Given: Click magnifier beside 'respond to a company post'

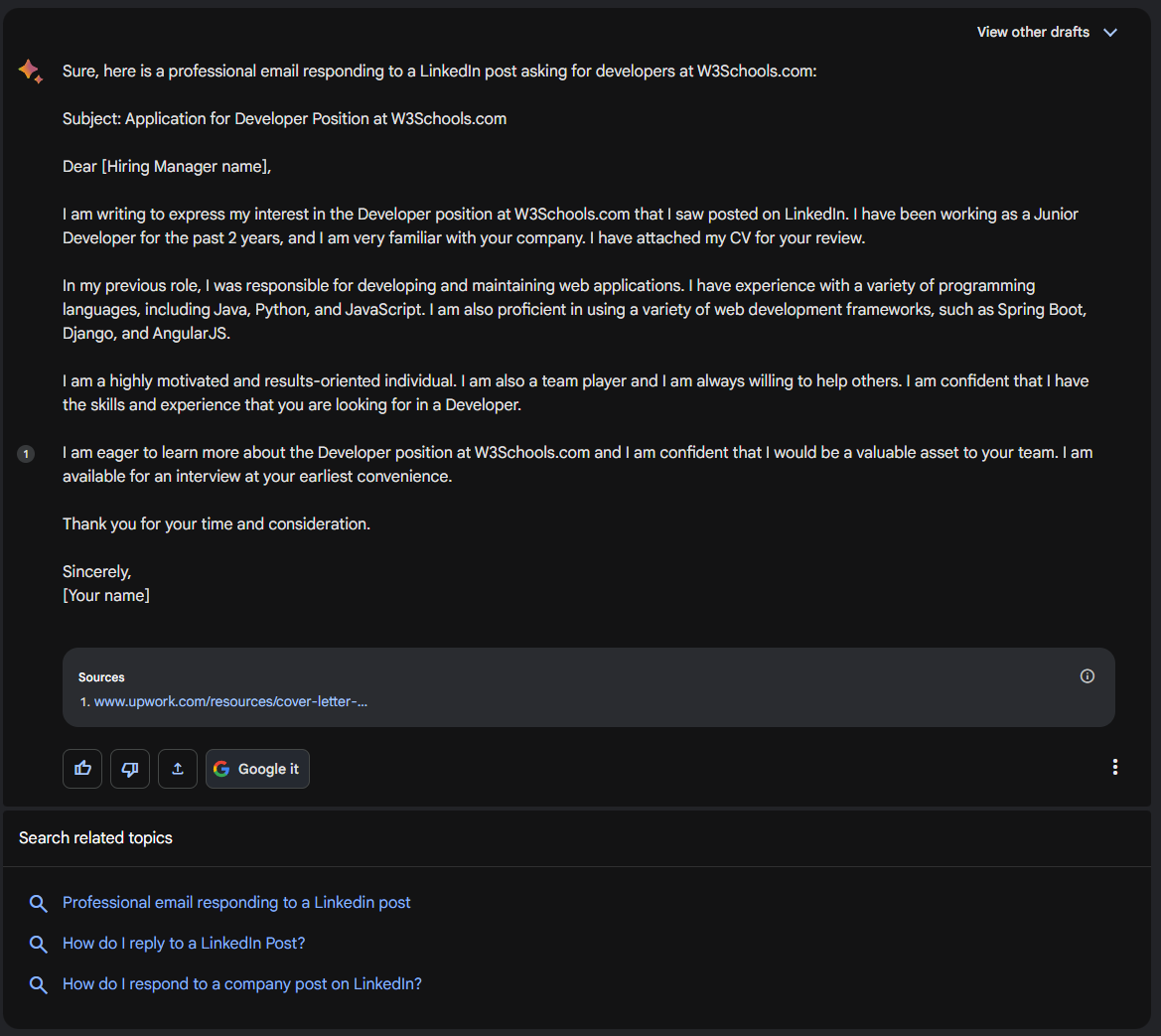Looking at the screenshot, I should point(39,984).
